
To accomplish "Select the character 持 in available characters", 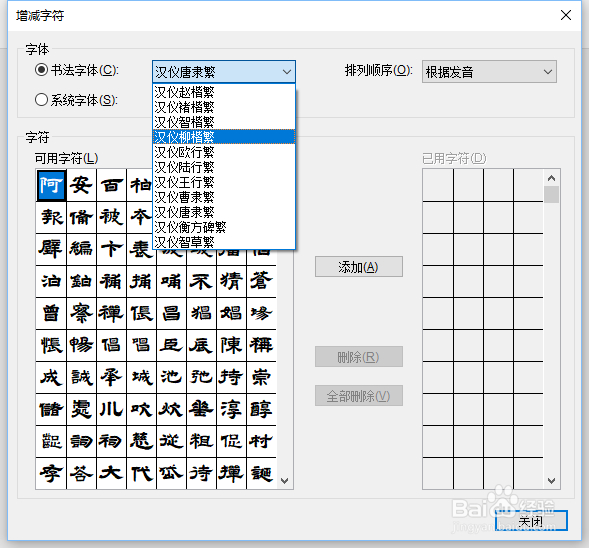I will (x=231, y=377).
